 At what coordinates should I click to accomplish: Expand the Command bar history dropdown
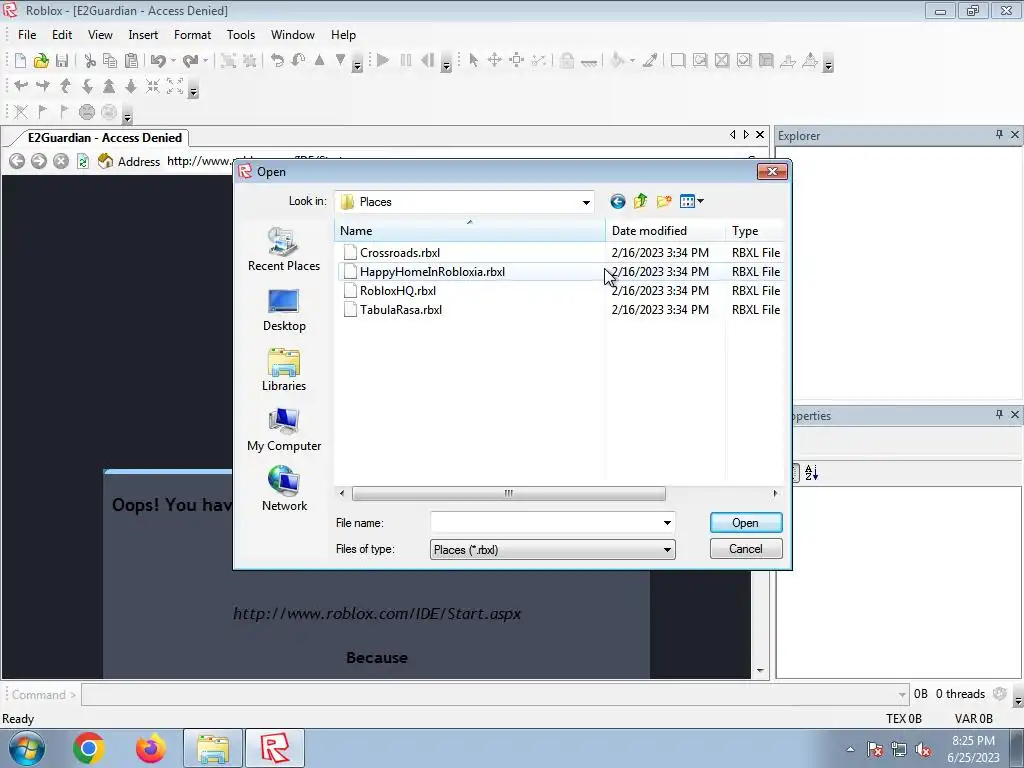(x=902, y=694)
